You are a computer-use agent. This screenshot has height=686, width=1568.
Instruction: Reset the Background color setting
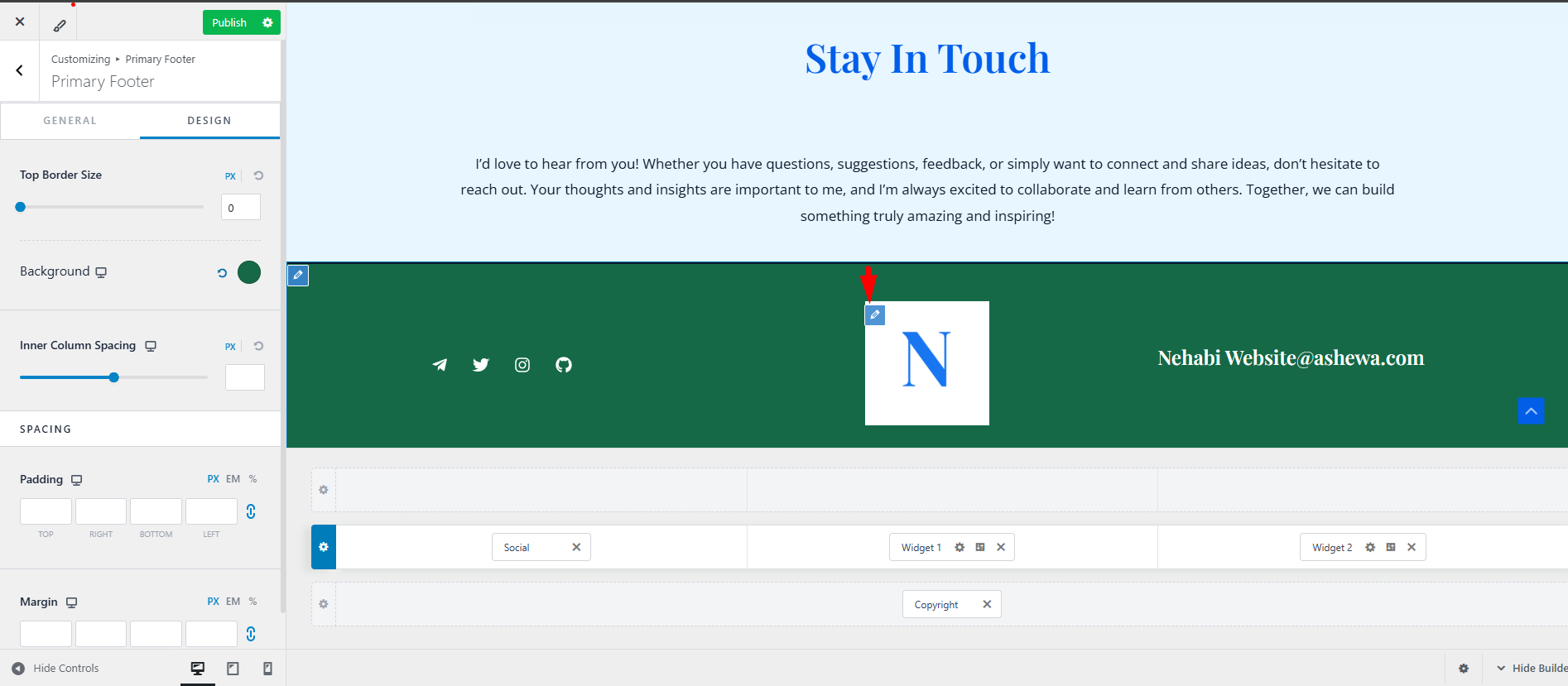[222, 272]
